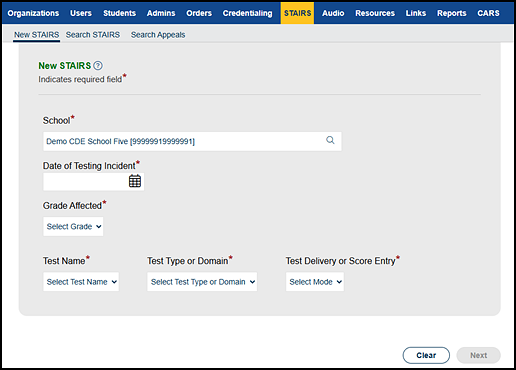Expand Select Test Type or Domain dropdown
Viewport: 516px width, 370px height.
coord(202,282)
